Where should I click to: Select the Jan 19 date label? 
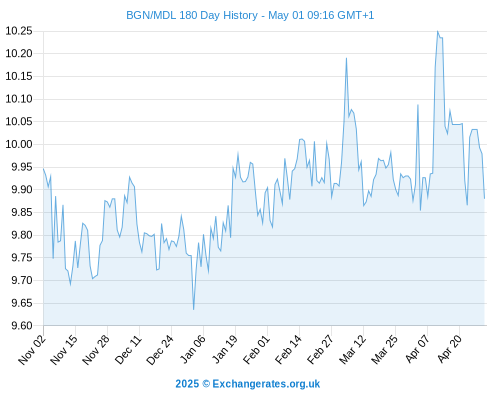click(224, 350)
